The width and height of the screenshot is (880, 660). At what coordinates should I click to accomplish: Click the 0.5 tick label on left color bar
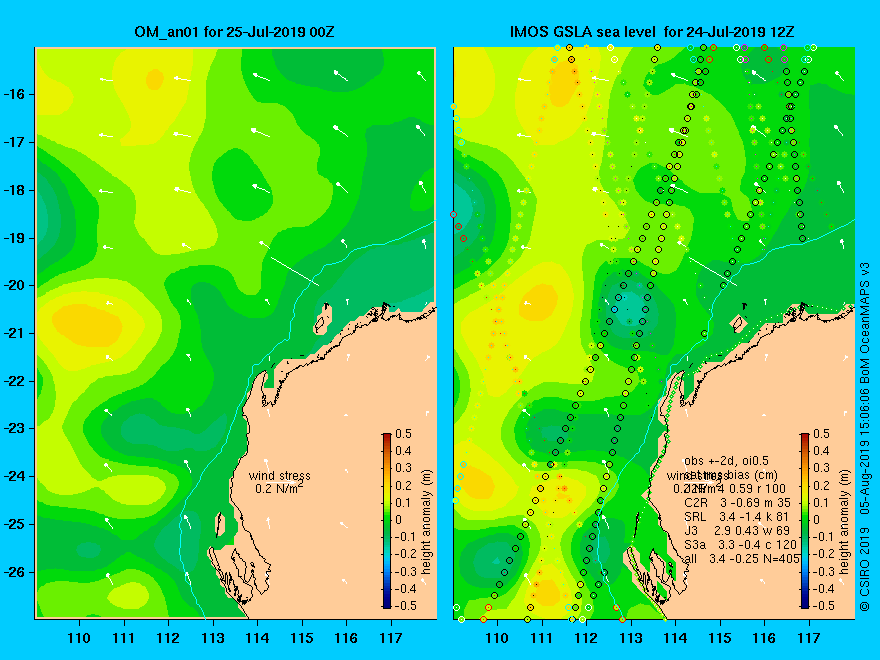pyautogui.click(x=404, y=434)
